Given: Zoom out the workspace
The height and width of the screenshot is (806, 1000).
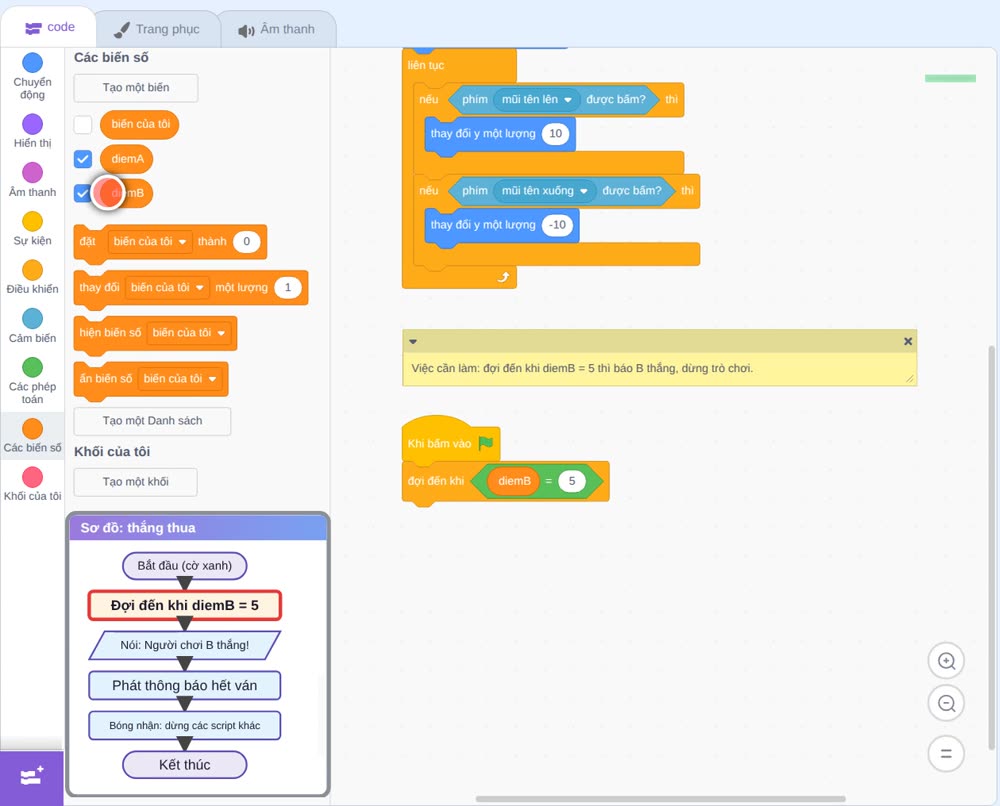Looking at the screenshot, I should 946,703.
